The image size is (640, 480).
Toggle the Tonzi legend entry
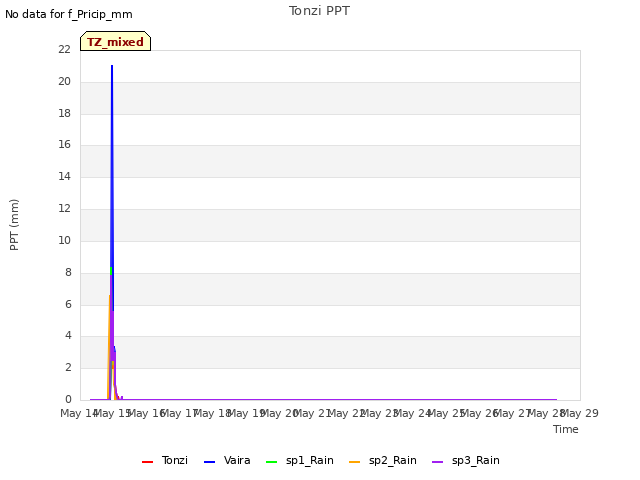pos(164,460)
